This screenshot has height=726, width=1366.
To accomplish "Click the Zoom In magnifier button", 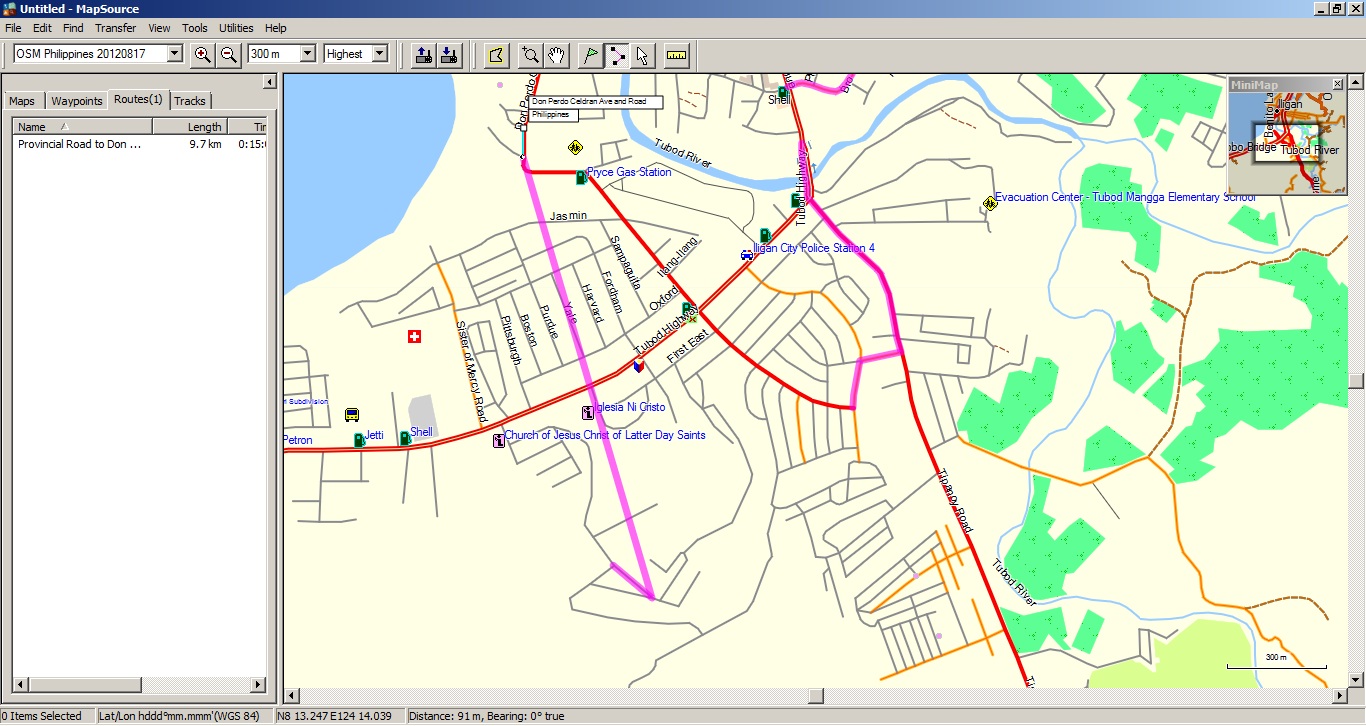I will point(203,55).
